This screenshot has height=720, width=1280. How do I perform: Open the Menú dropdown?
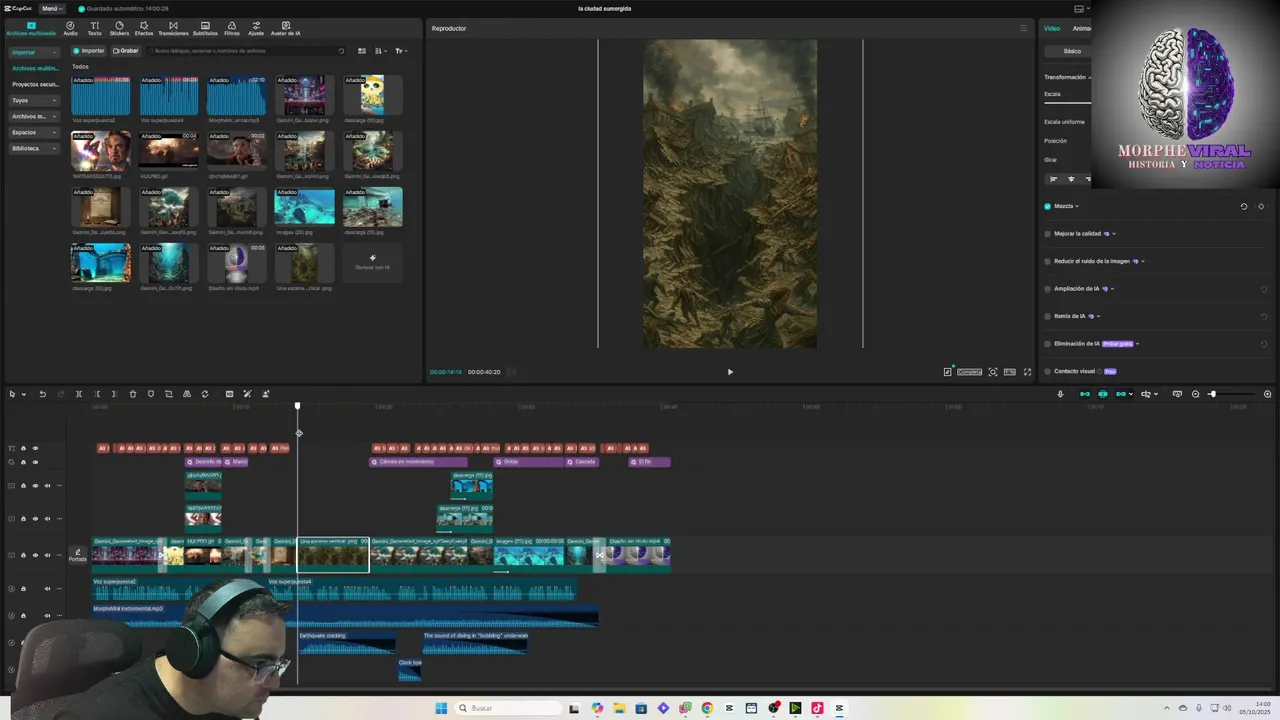pos(50,8)
